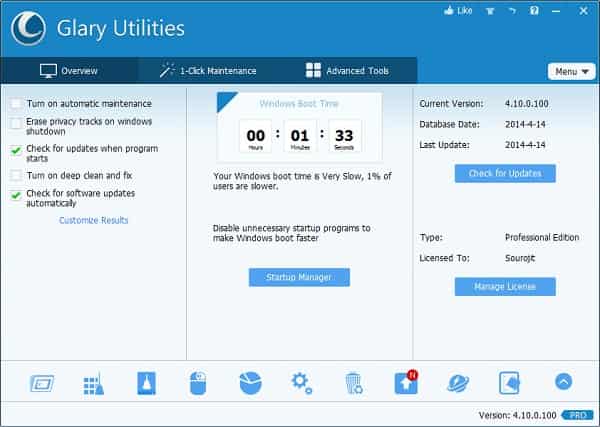The width and height of the screenshot is (600, 427).
Task: Click the Check for Updates button
Action: click(x=505, y=173)
